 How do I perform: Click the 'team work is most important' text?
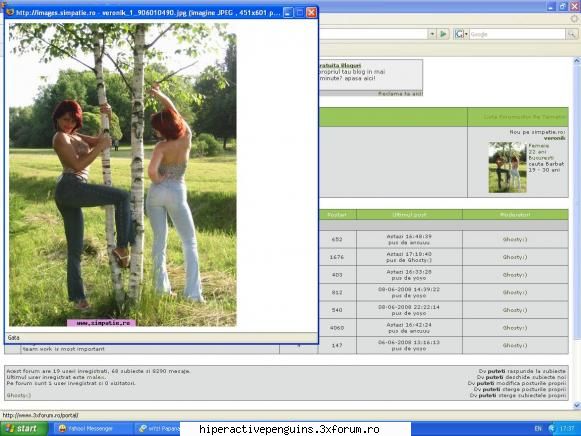tap(63, 349)
